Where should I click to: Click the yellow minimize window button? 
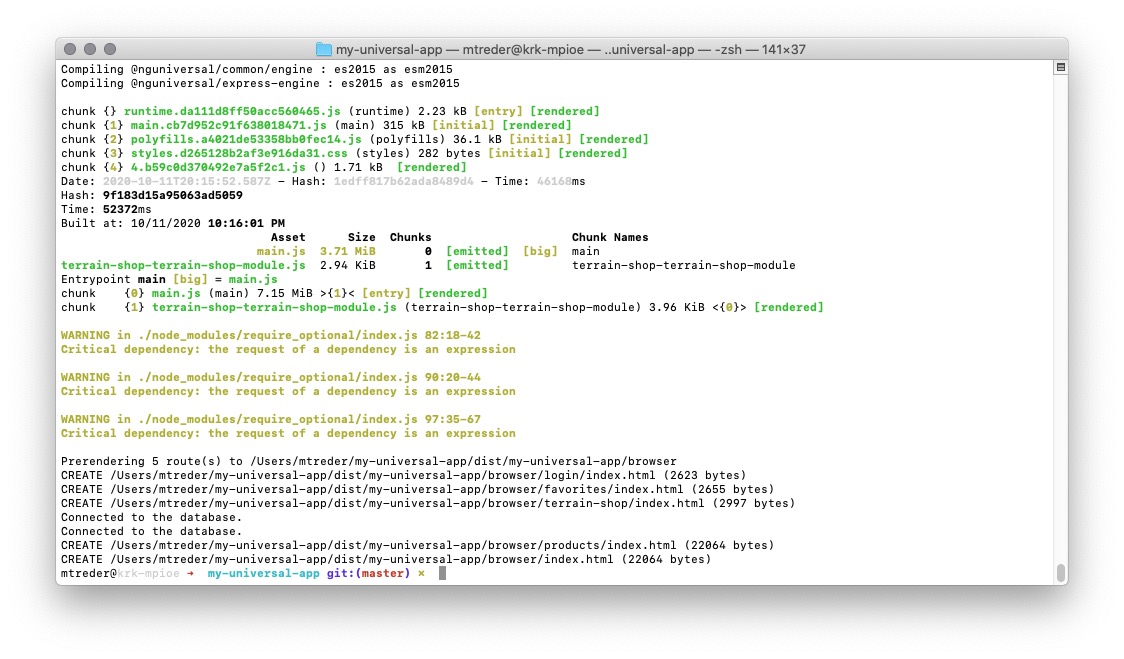coord(90,49)
